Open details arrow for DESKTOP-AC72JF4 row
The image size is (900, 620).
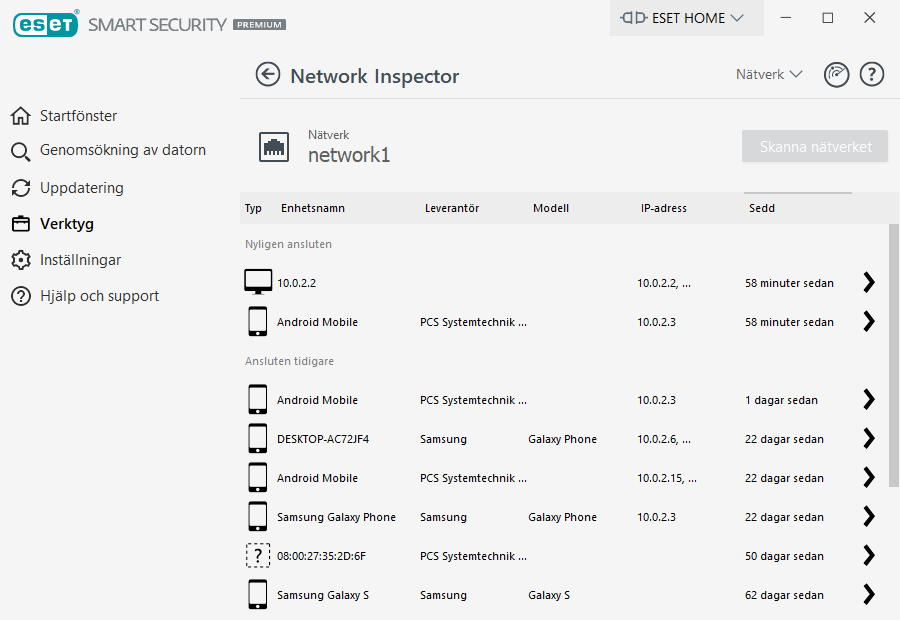click(x=868, y=439)
